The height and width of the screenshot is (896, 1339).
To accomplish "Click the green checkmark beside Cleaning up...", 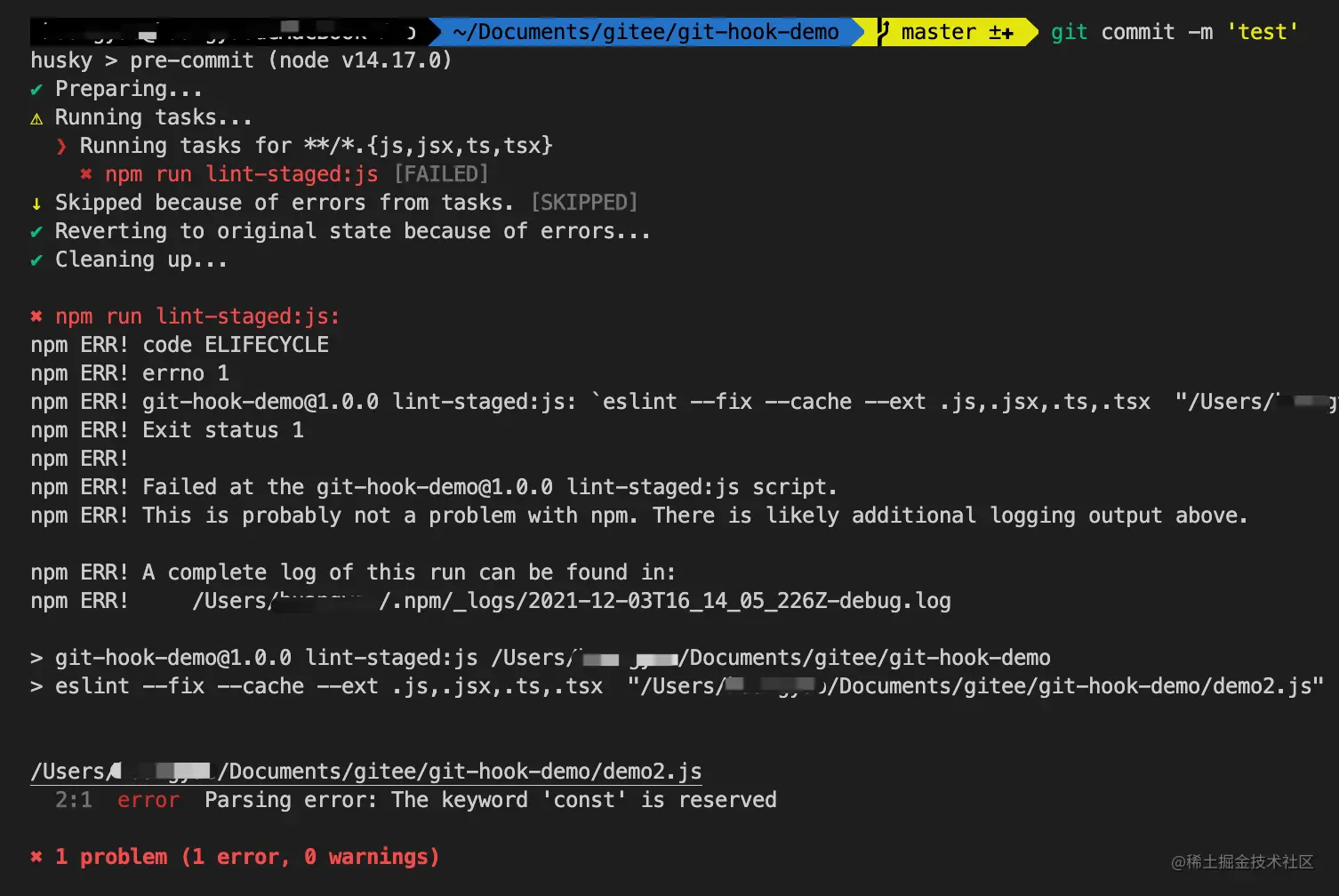I will 36,260.
